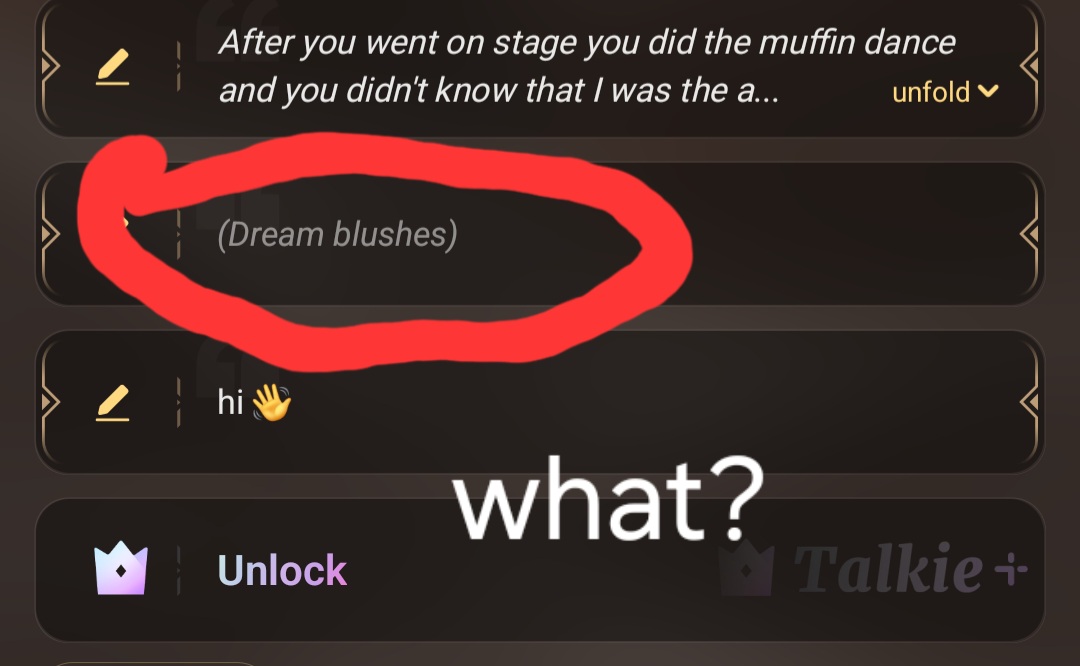The height and width of the screenshot is (666, 1080).
Task: Click the crown icon next to Unlock
Action: point(121,568)
